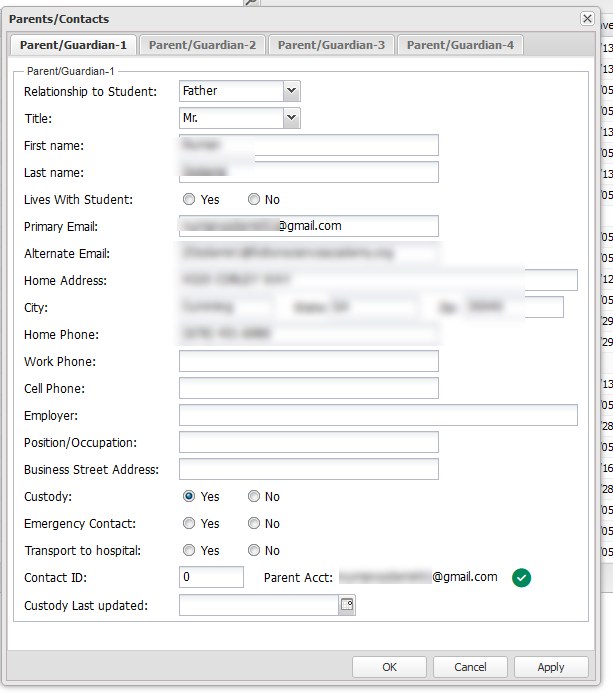Screen dimensions: 613x693
Task: Expand the Relationship to Student dropdown
Action: point(291,91)
